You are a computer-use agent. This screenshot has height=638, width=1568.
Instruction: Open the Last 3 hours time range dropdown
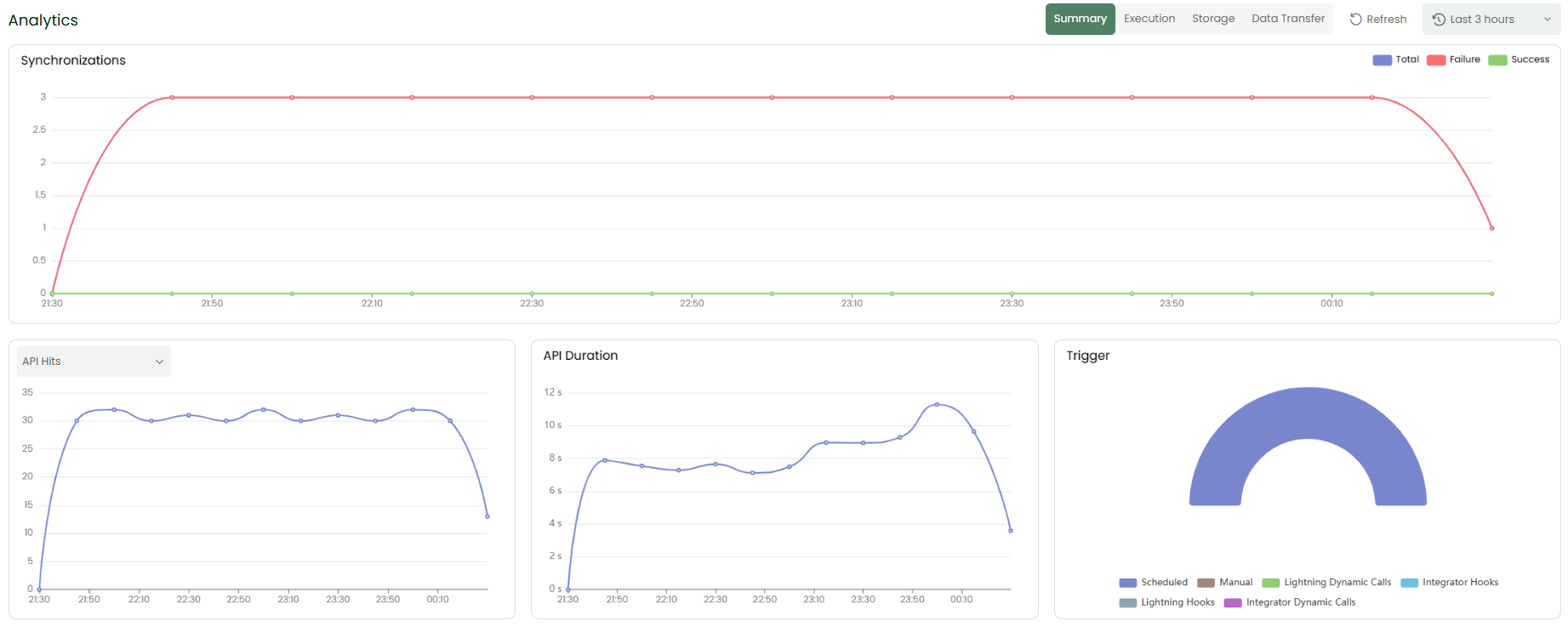pyautogui.click(x=1491, y=20)
